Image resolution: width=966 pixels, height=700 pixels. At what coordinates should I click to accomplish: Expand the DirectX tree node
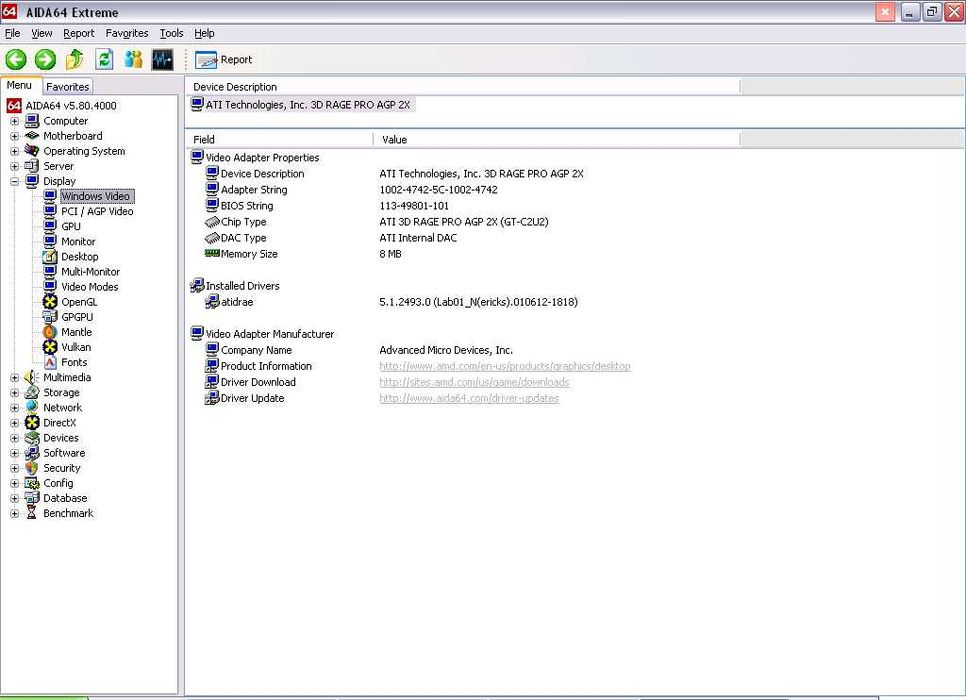(x=15, y=423)
